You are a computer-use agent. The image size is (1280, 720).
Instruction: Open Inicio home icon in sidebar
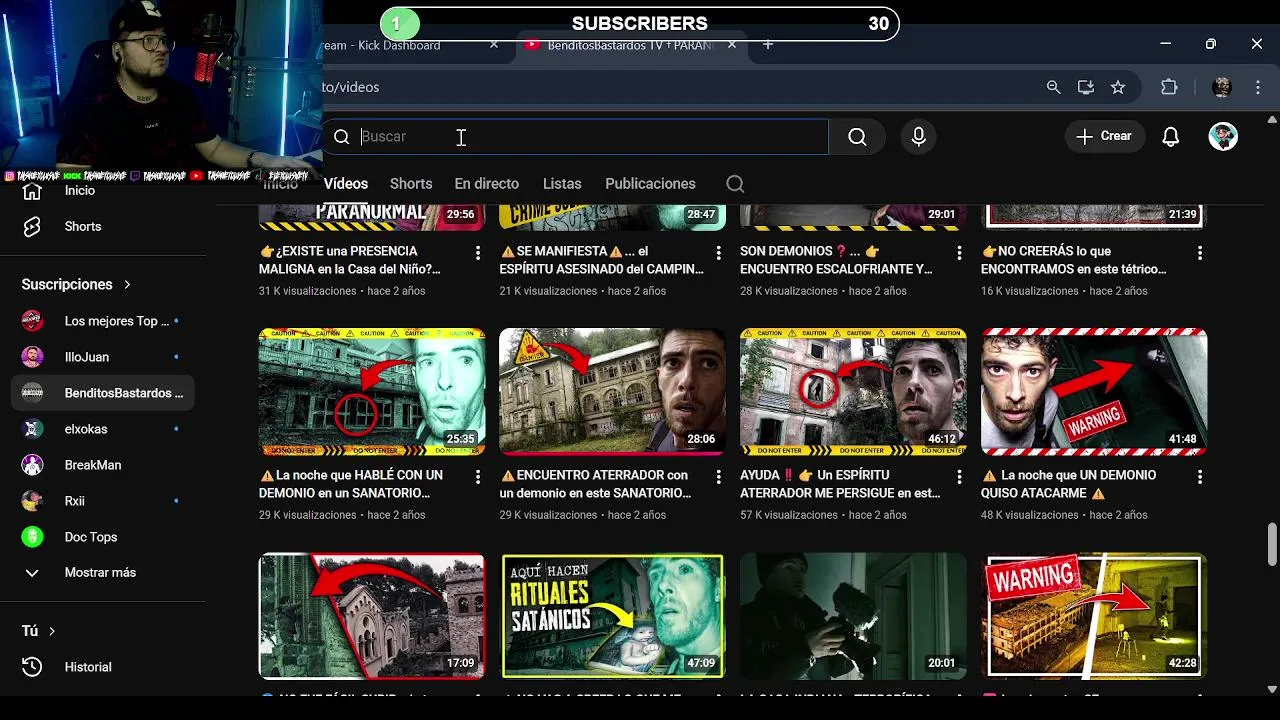(x=32, y=191)
